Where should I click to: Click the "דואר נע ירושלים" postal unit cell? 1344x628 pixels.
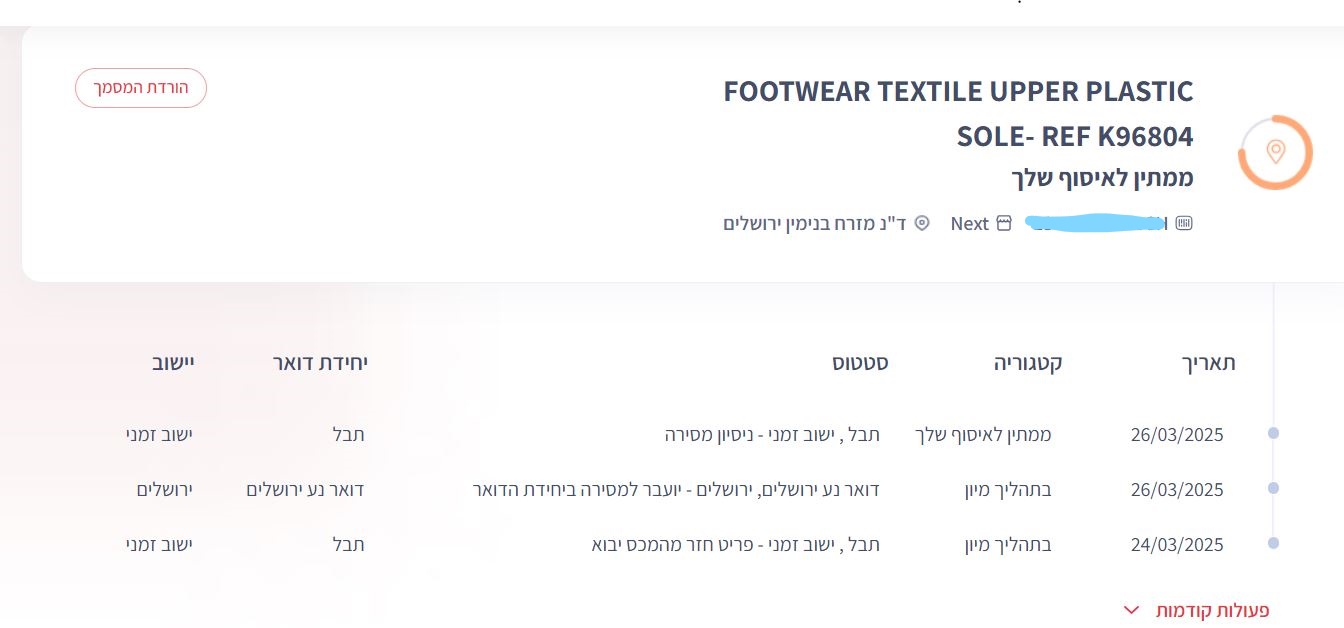click(305, 490)
